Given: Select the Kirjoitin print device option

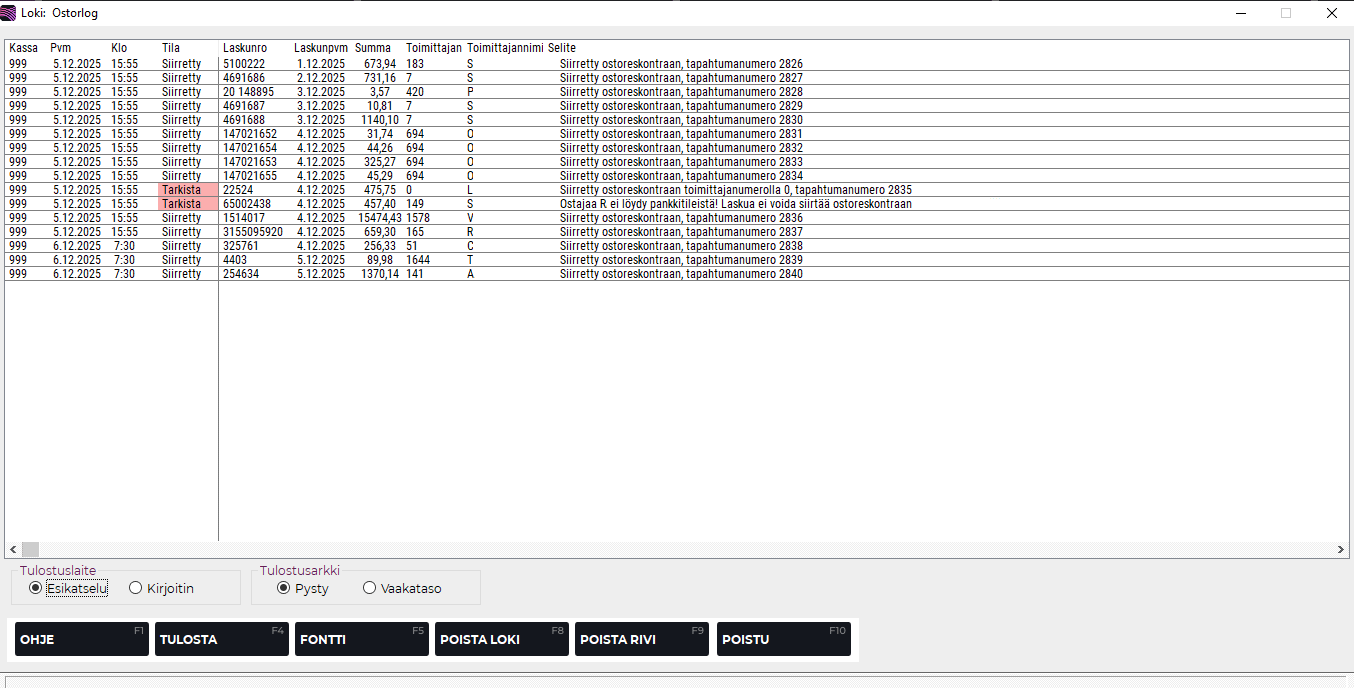Looking at the screenshot, I should [x=136, y=588].
